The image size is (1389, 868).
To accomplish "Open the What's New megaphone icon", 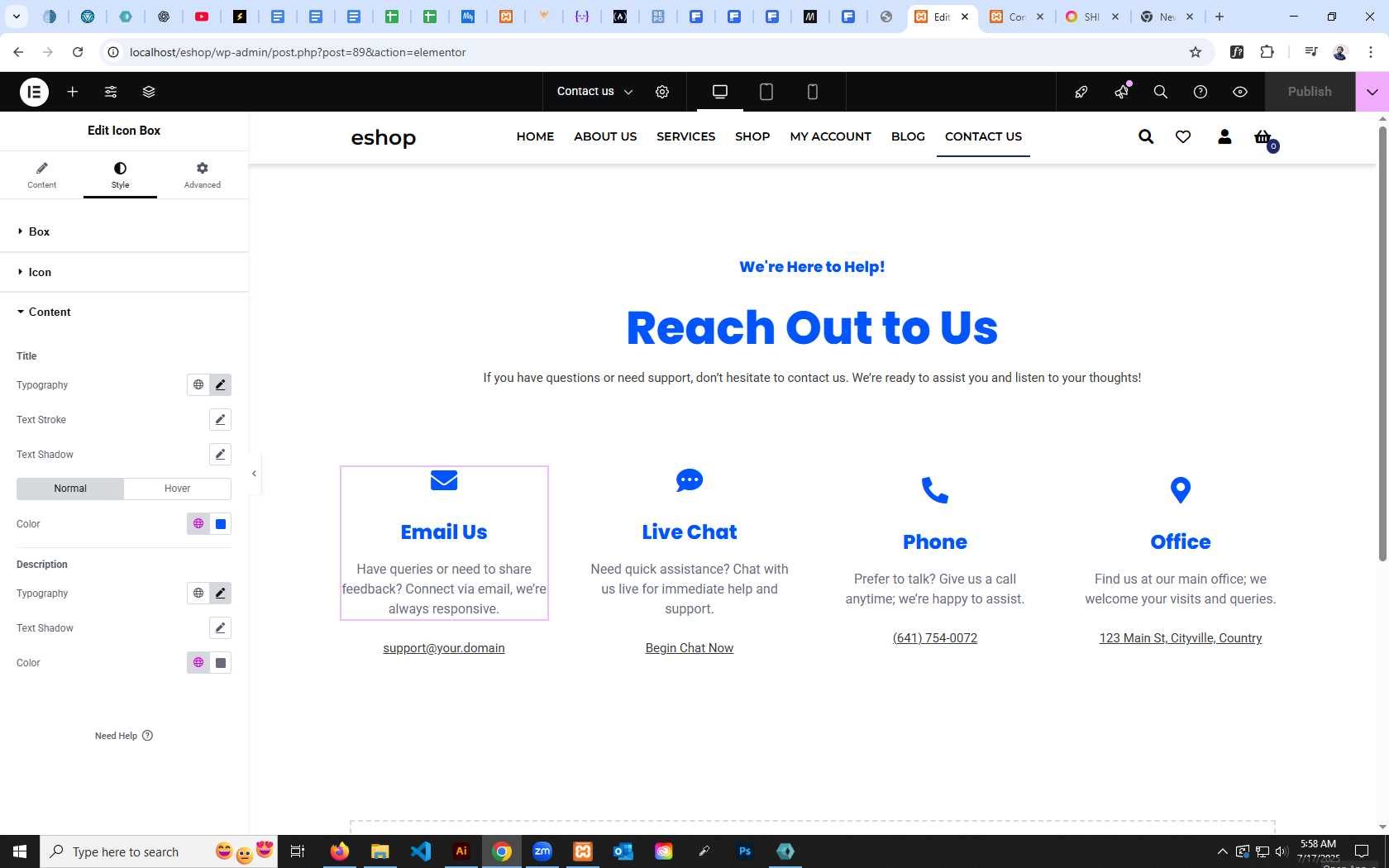I will (1122, 92).
